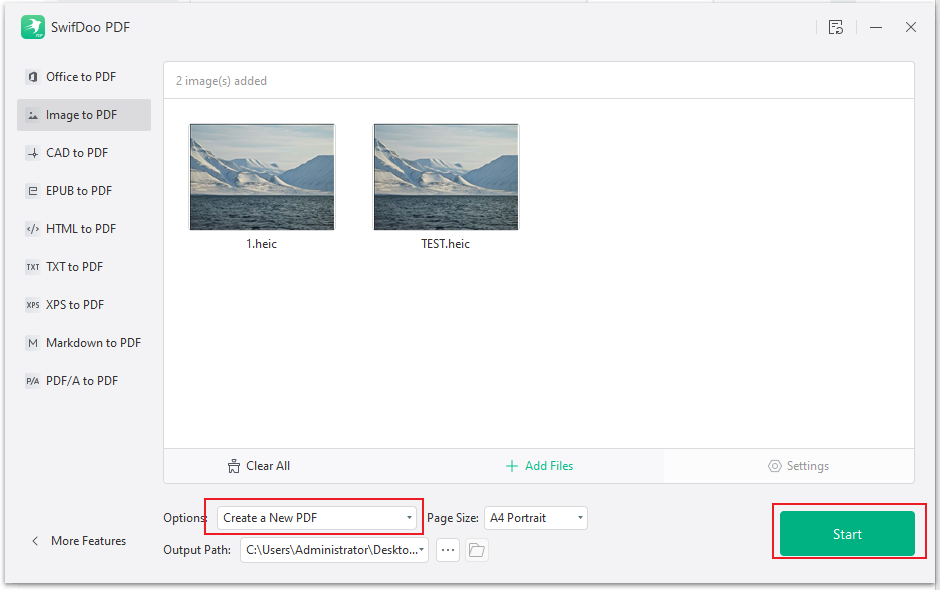Select the HTML to PDF tool icon

(31, 228)
